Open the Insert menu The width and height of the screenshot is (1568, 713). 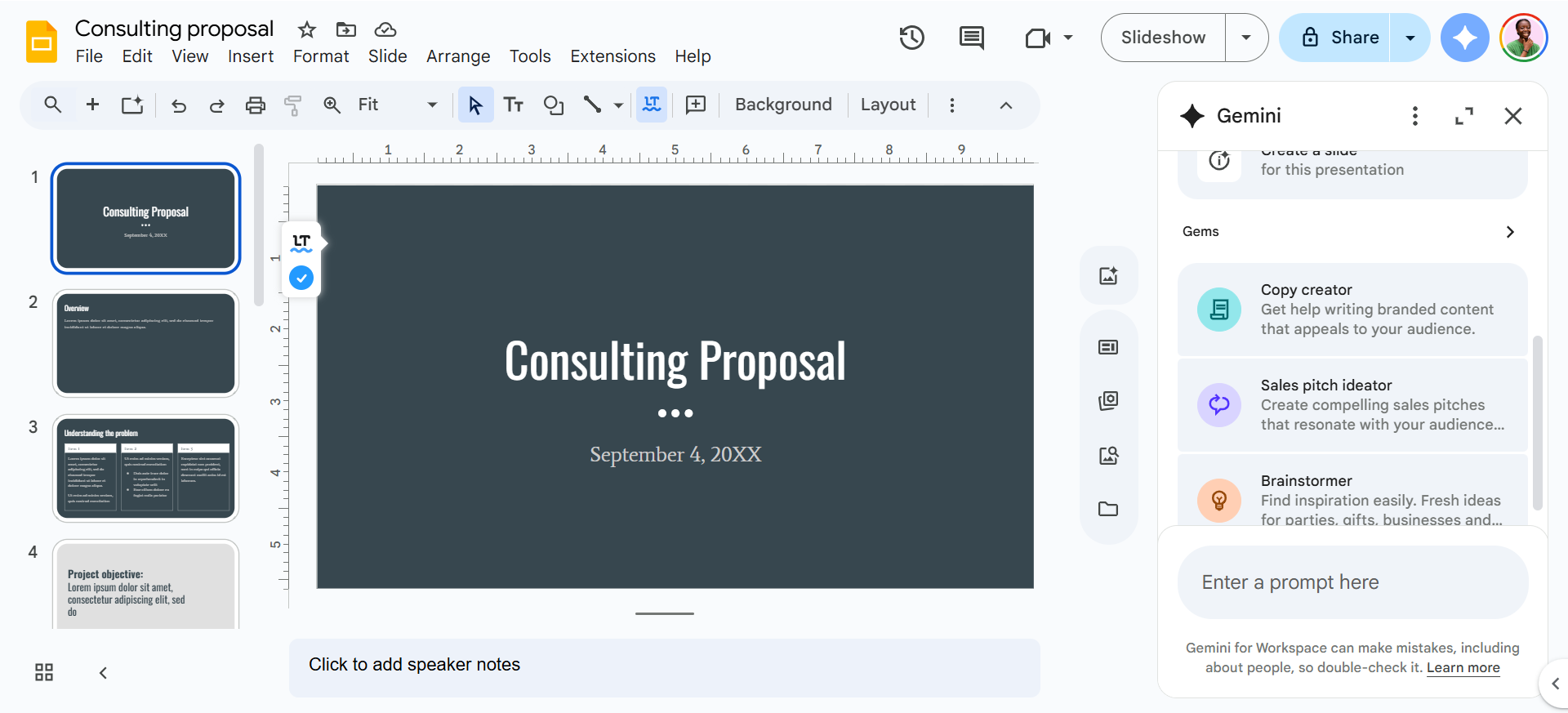click(x=251, y=56)
